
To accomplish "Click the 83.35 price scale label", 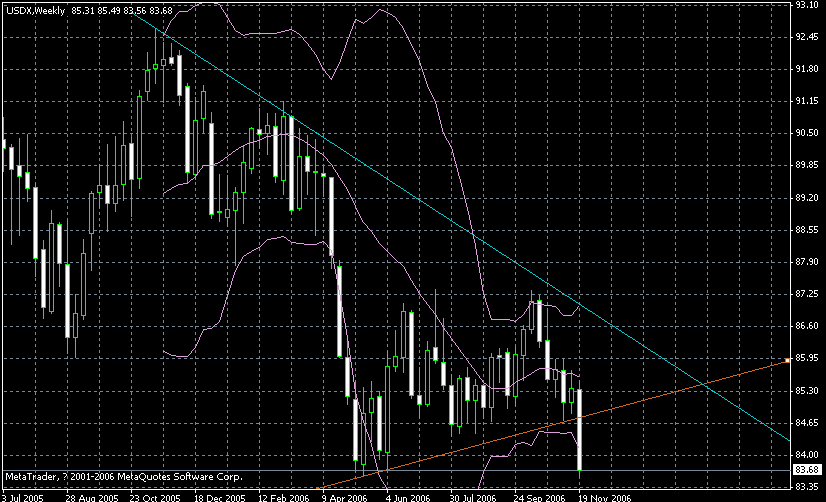I will [x=807, y=486].
